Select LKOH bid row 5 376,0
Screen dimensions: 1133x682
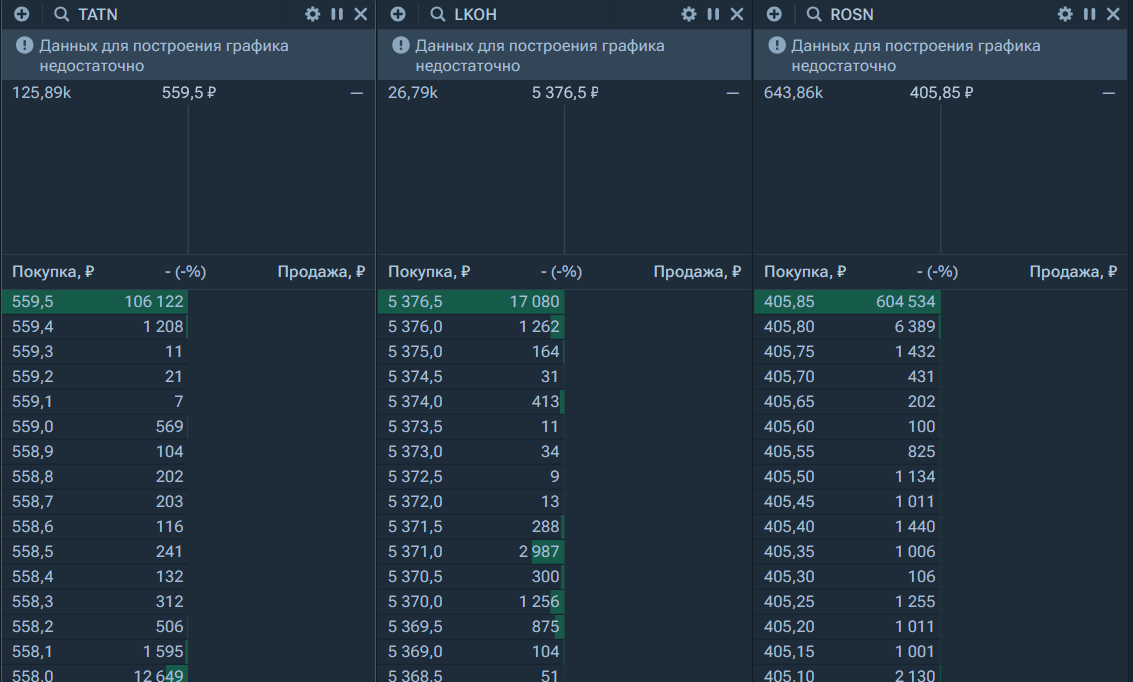471,327
